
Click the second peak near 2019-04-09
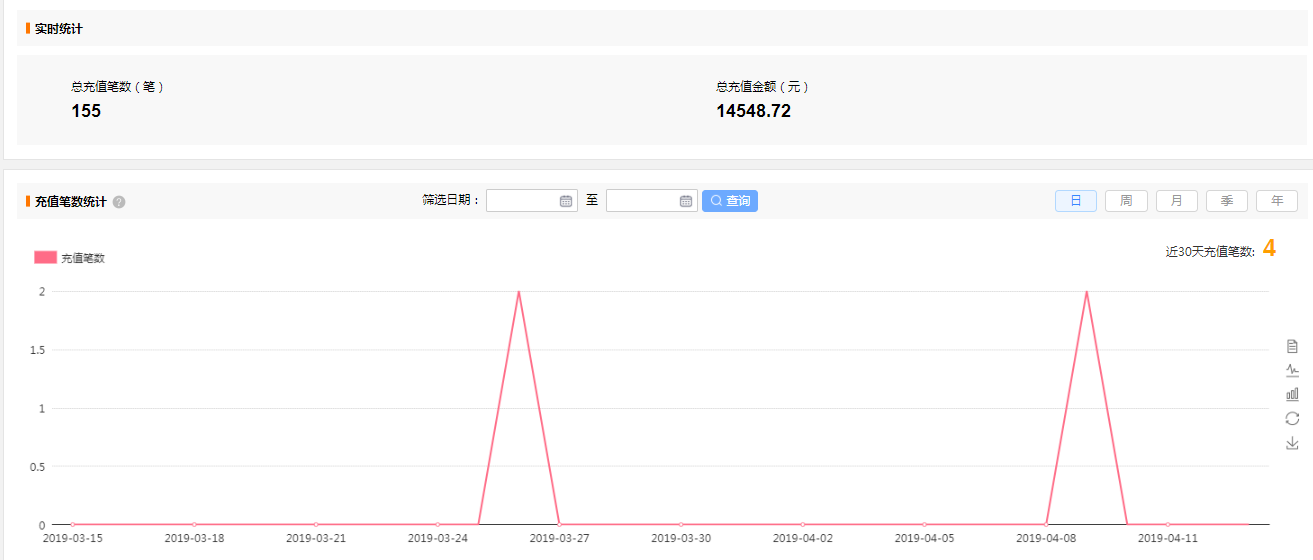1086,292
